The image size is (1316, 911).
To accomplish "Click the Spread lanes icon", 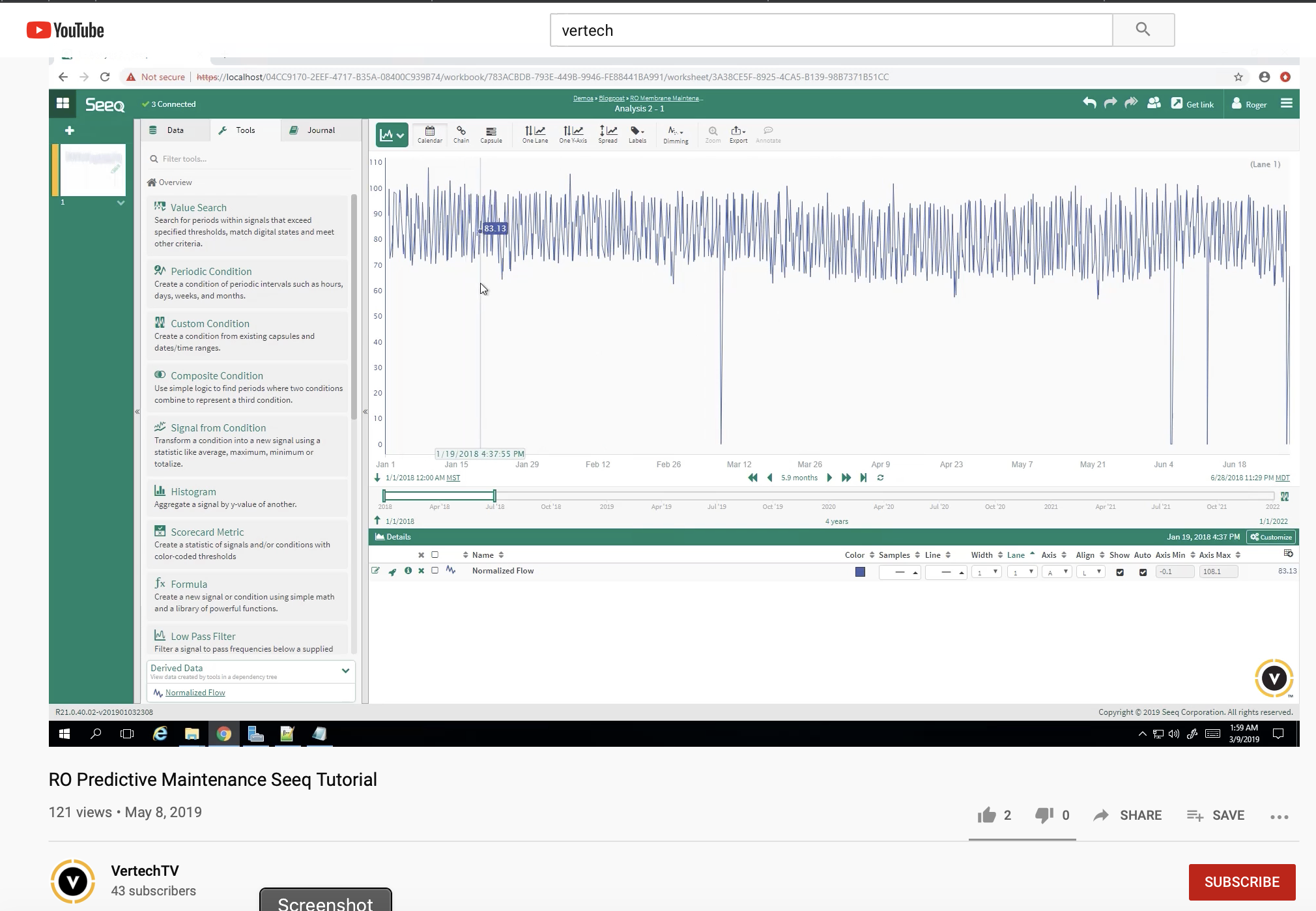I will click(x=608, y=134).
